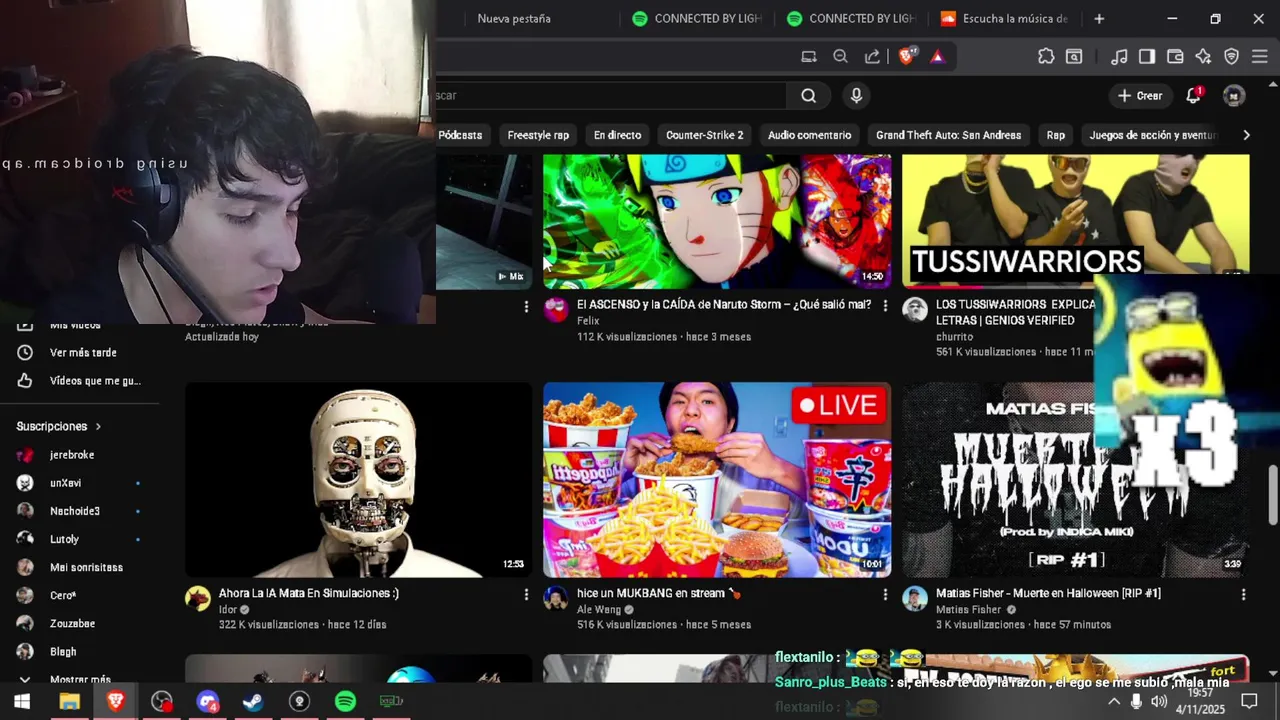Open Nachoide3 subscription channel
This screenshot has width=1280, height=720.
point(75,511)
